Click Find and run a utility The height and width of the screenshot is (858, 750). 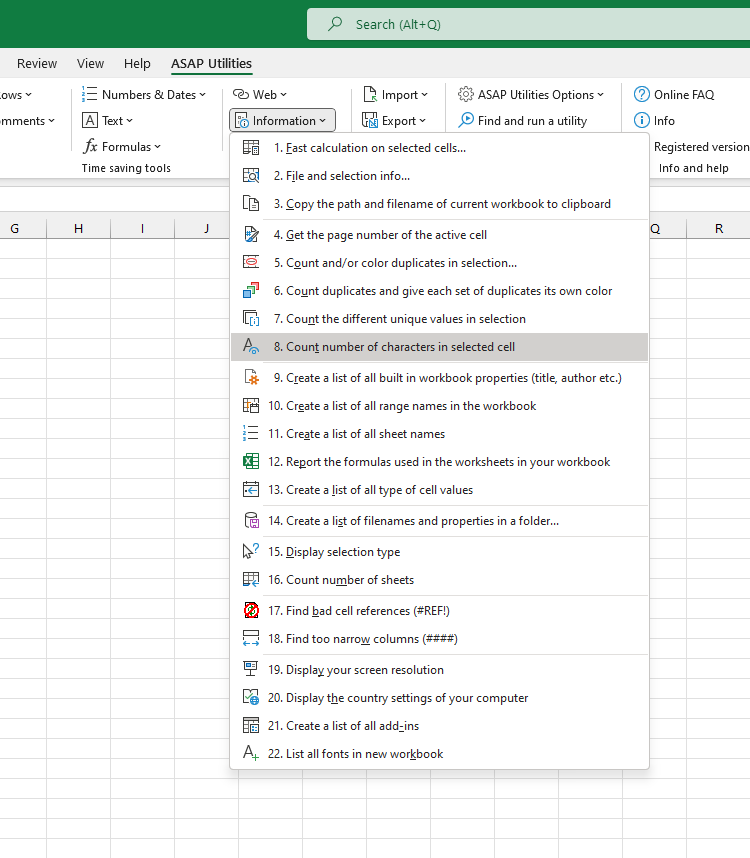coord(522,120)
